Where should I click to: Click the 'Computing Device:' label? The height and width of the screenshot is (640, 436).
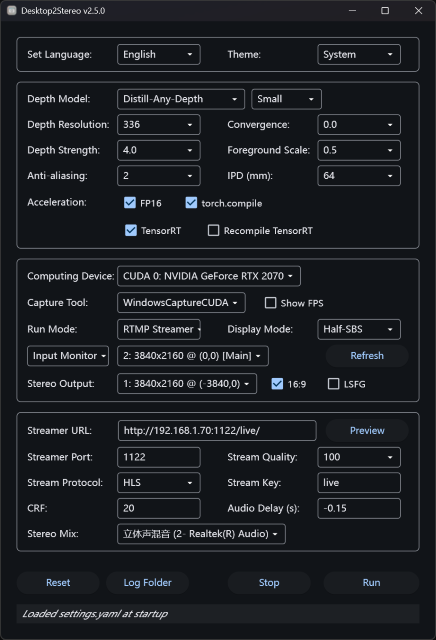pos(71,276)
